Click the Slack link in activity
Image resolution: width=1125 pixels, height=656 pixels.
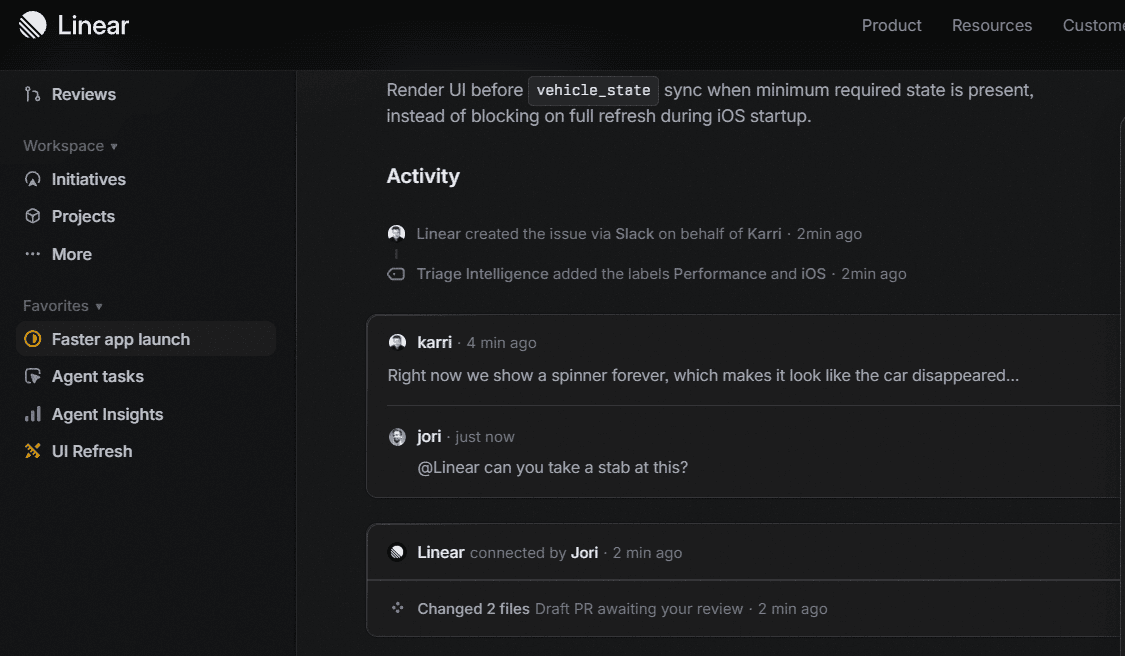634,234
